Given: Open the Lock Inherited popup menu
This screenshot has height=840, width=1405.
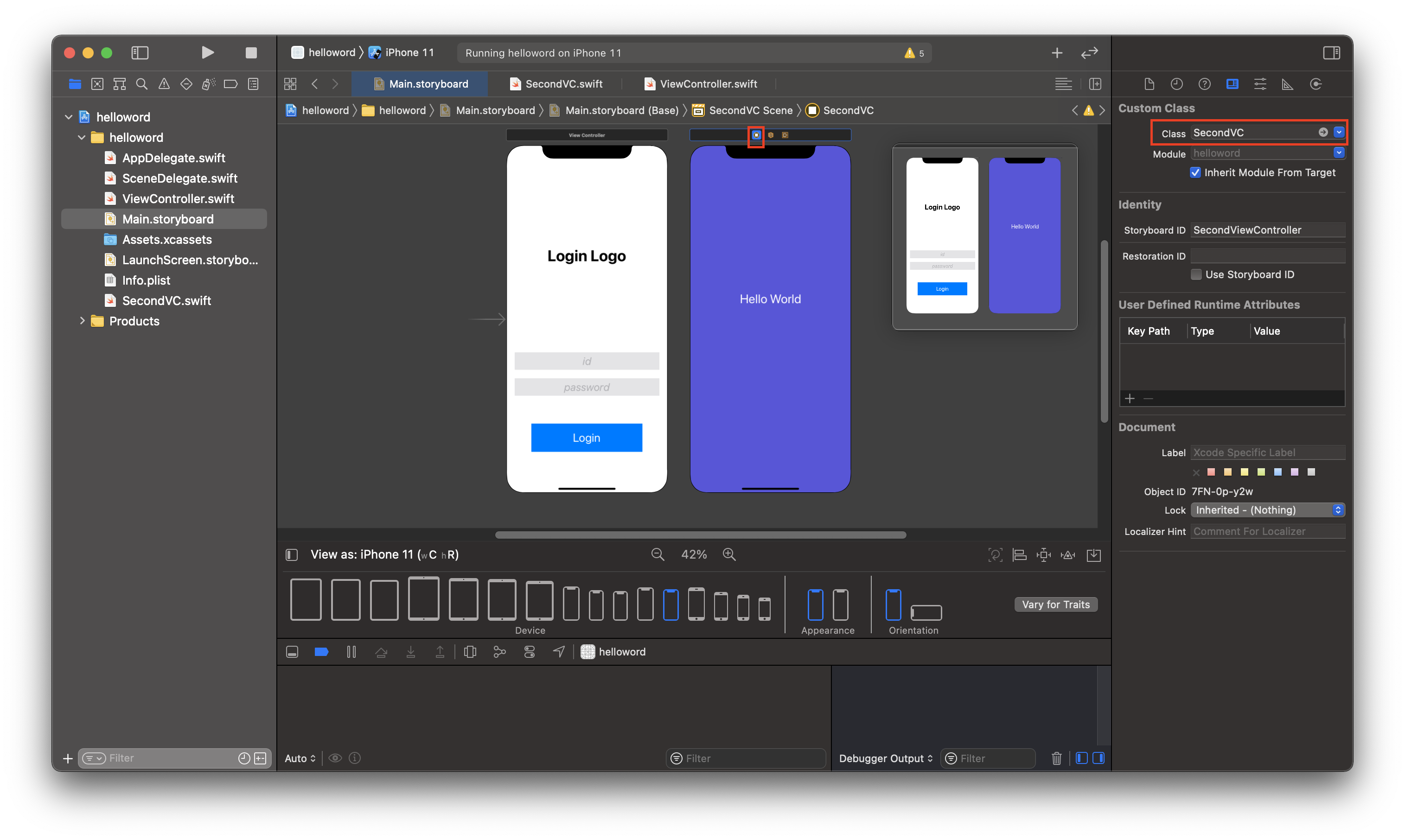Looking at the screenshot, I should click(1267, 510).
